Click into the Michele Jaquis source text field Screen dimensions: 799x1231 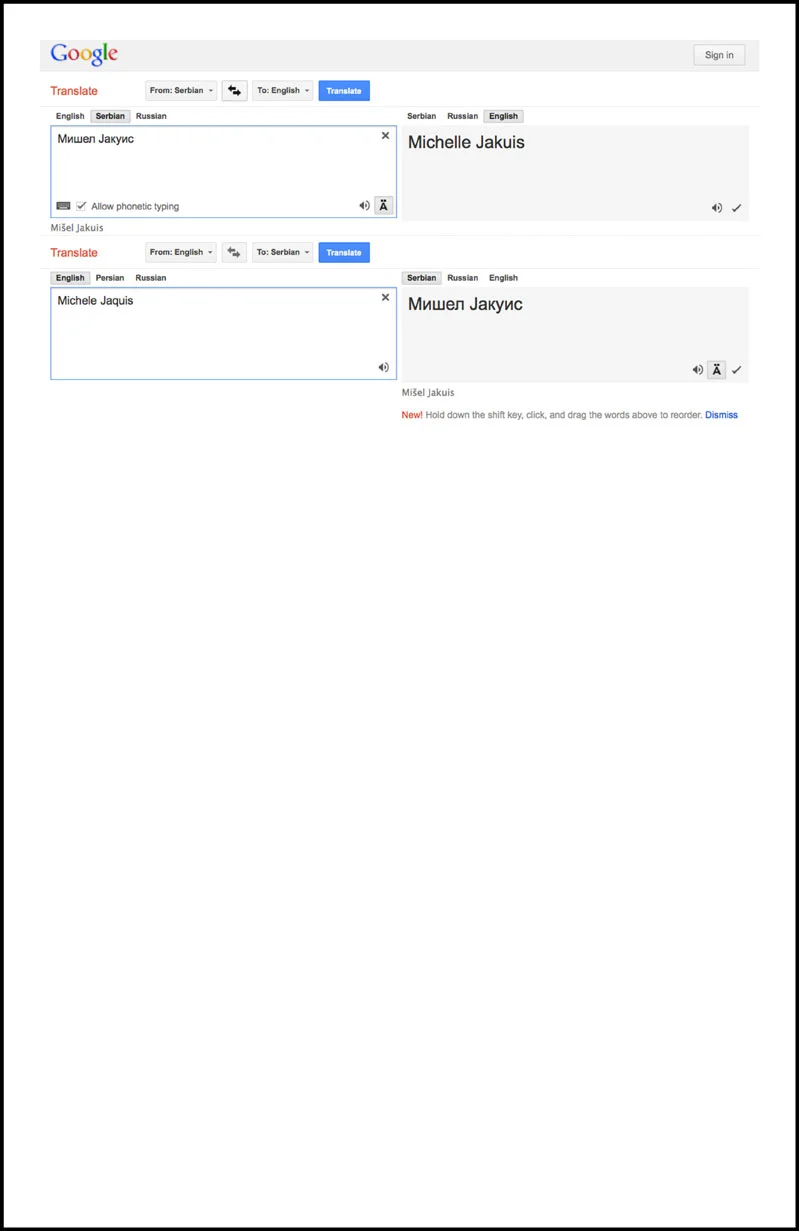pos(223,333)
